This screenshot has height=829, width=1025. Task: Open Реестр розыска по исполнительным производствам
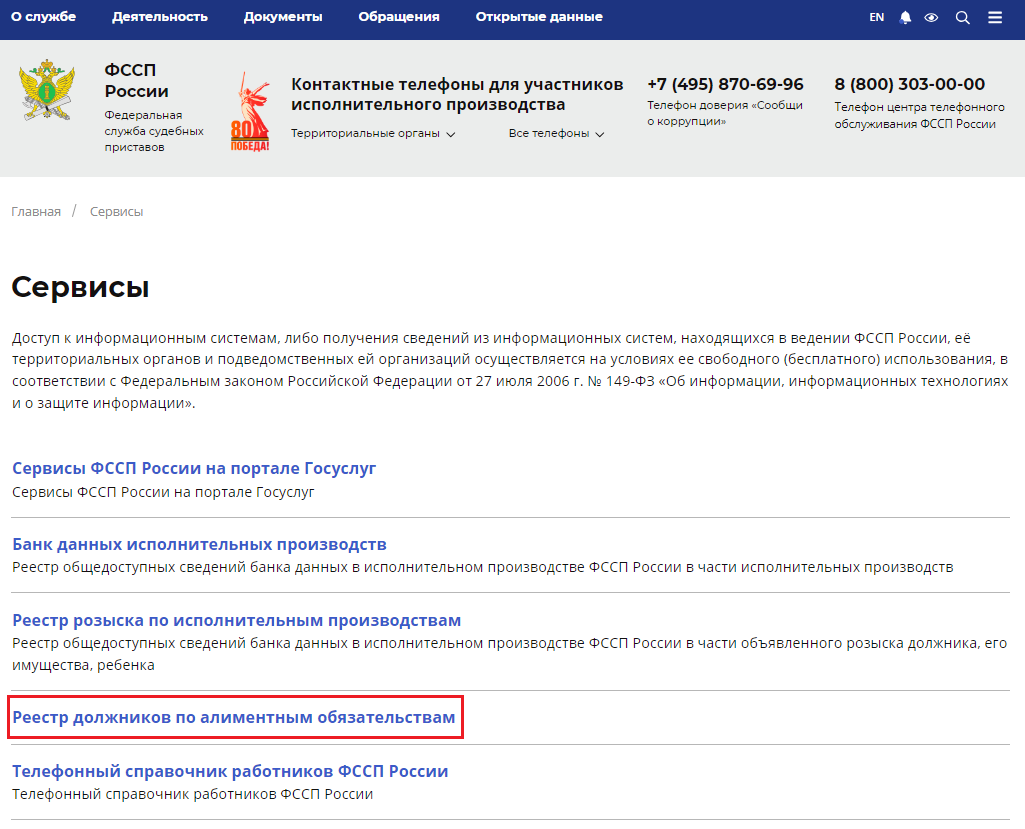point(236,620)
